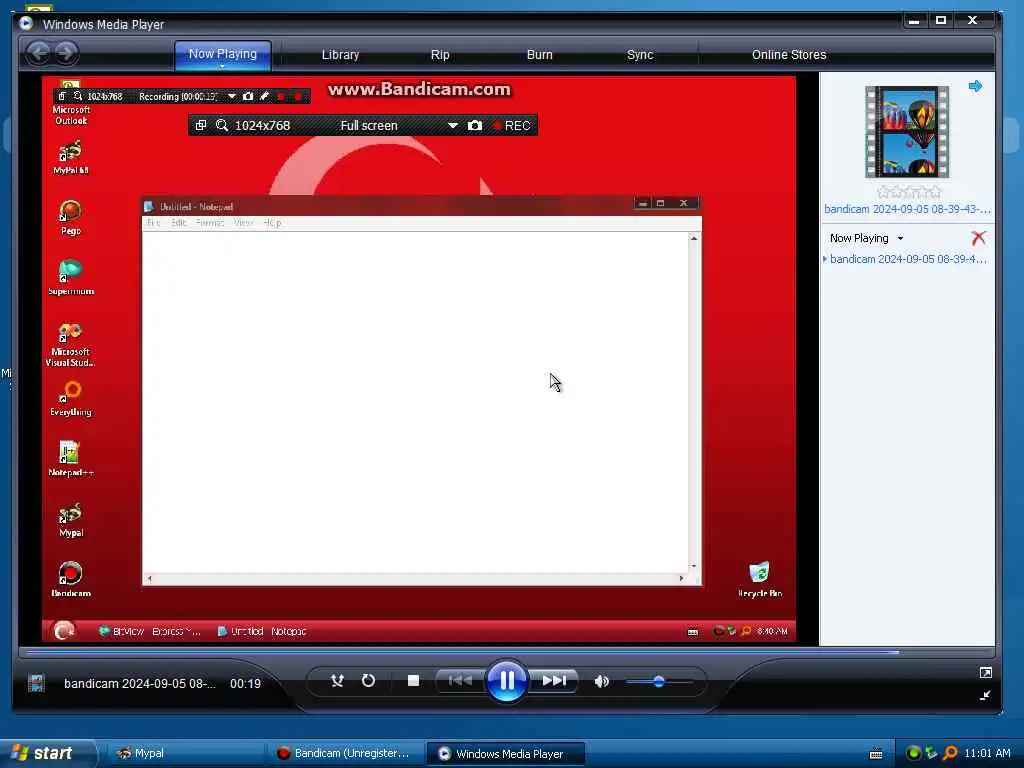Open the Rip tab
This screenshot has height=768, width=1024.
pyautogui.click(x=440, y=55)
